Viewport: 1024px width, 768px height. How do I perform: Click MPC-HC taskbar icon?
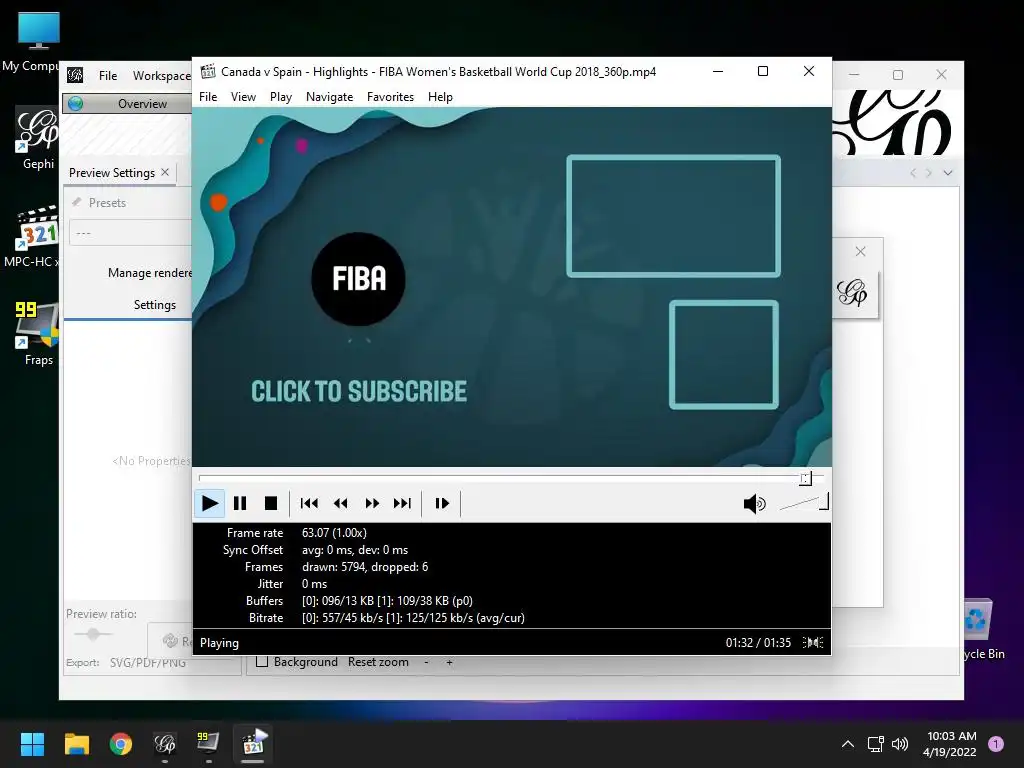point(253,744)
